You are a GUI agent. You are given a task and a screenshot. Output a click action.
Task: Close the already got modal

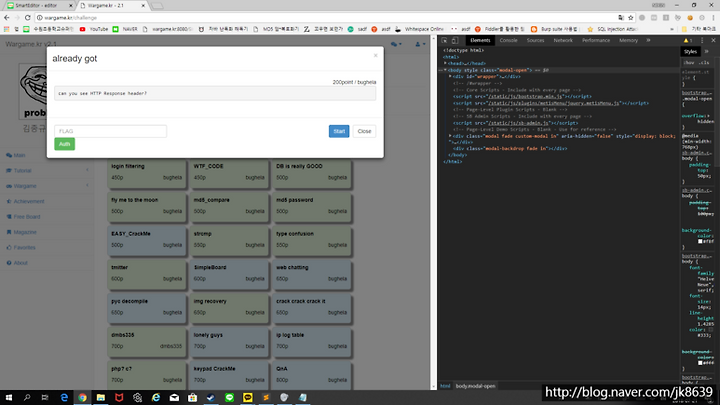[x=376, y=56]
